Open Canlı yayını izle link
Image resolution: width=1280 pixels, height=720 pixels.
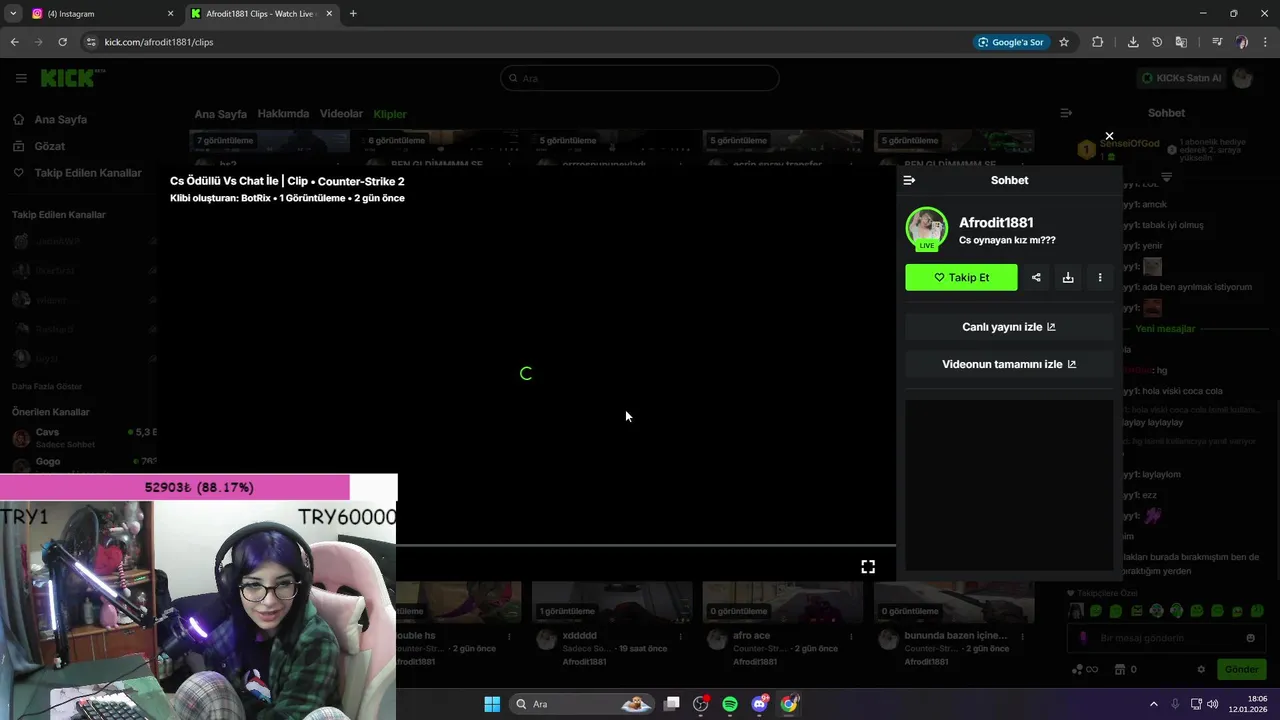1009,327
